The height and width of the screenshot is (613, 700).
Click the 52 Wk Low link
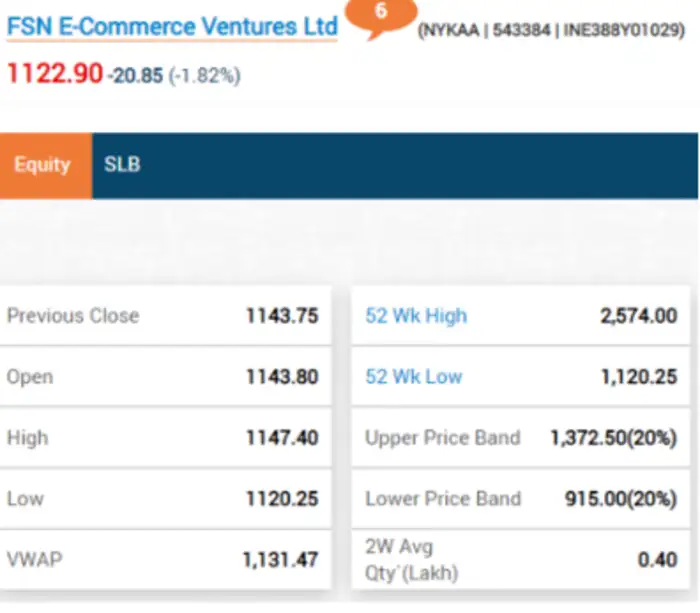[x=414, y=377]
